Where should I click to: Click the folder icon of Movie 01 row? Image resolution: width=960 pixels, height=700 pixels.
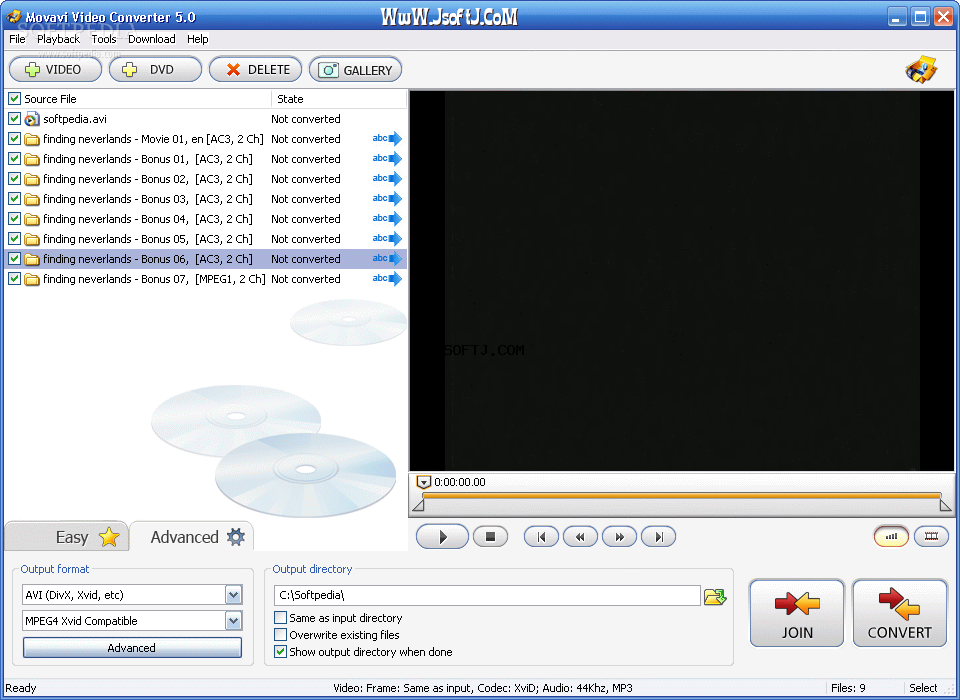point(32,139)
